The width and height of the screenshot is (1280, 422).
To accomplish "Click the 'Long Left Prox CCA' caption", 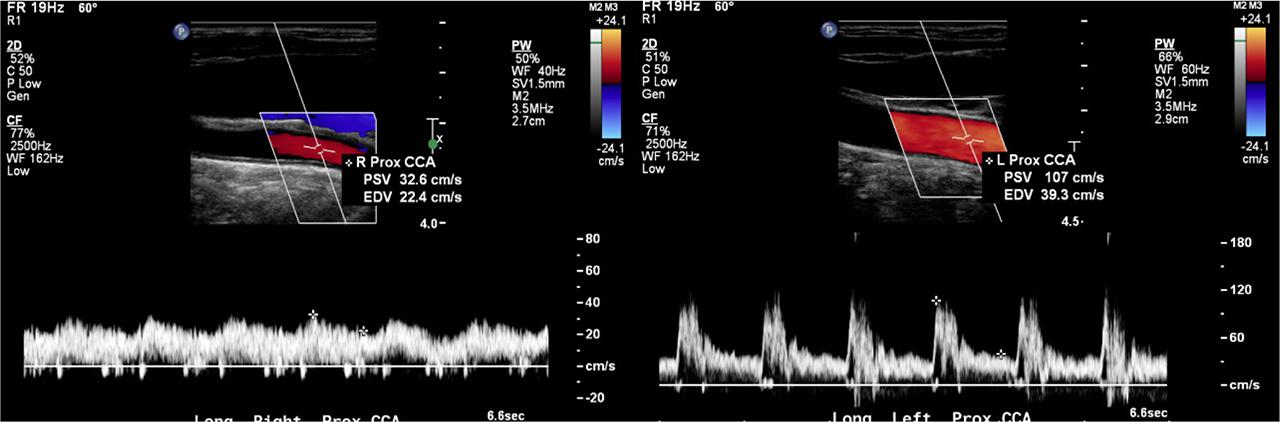I will point(933,417).
